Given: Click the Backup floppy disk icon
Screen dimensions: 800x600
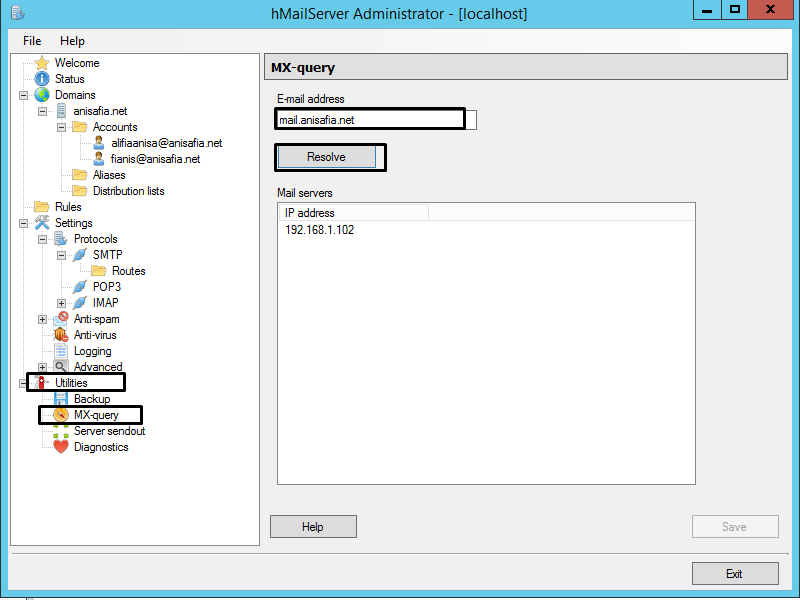Looking at the screenshot, I should pyautogui.click(x=61, y=398).
